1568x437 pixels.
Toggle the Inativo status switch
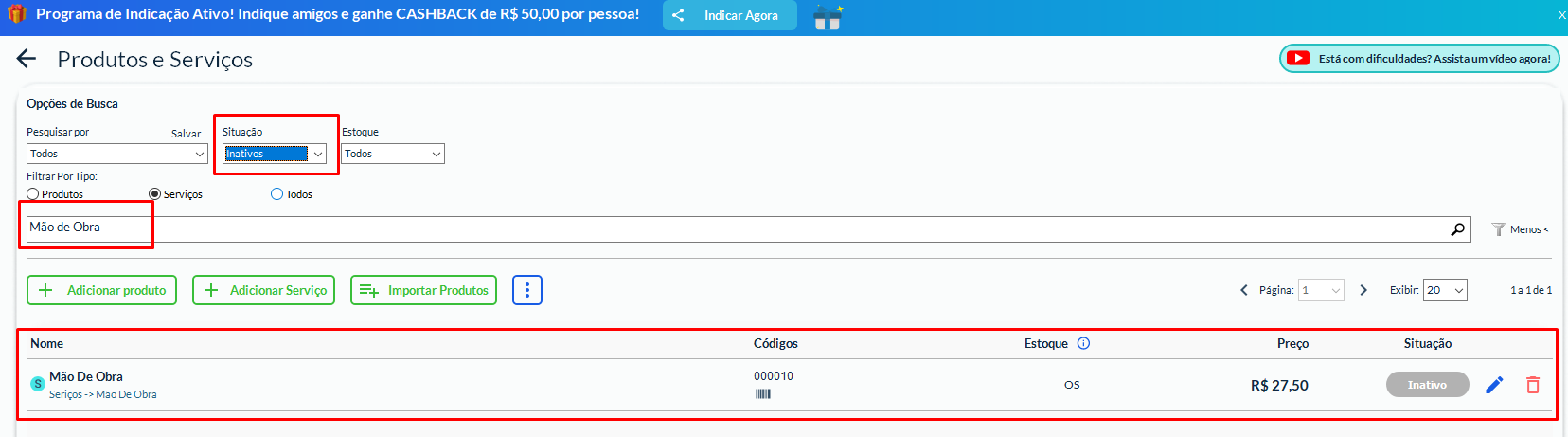1427,385
